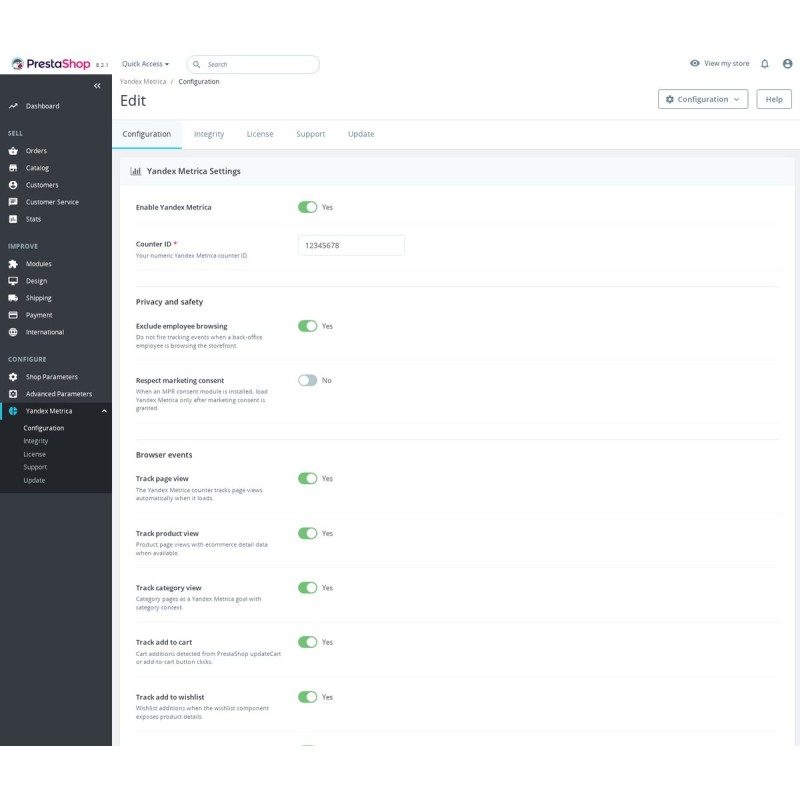Viewport: 800px width, 800px height.
Task: Click the Dashboard trend icon
Action: [13, 106]
